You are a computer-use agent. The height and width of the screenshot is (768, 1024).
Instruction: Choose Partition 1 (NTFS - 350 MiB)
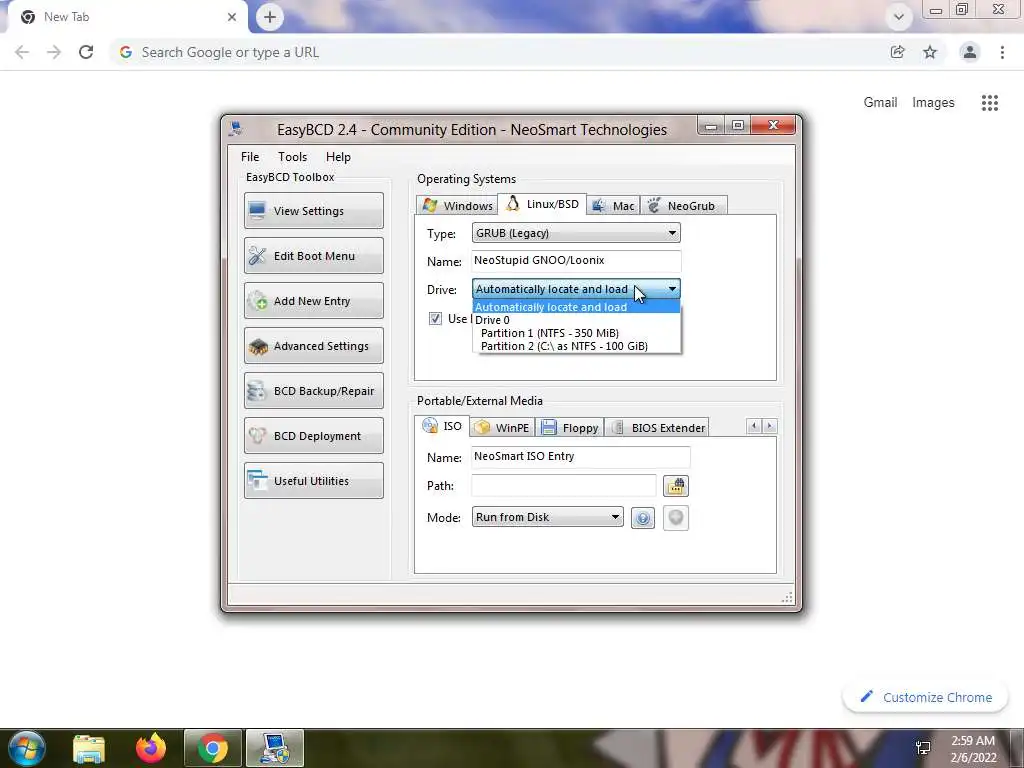pyautogui.click(x=576, y=333)
